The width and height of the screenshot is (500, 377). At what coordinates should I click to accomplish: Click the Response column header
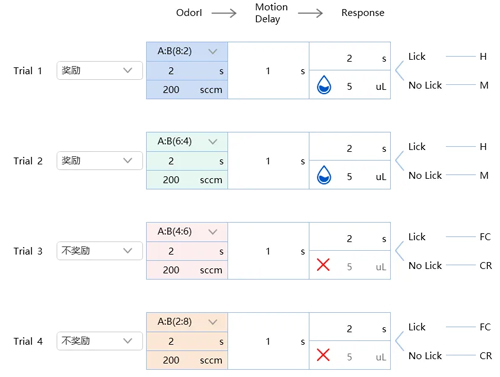point(363,13)
